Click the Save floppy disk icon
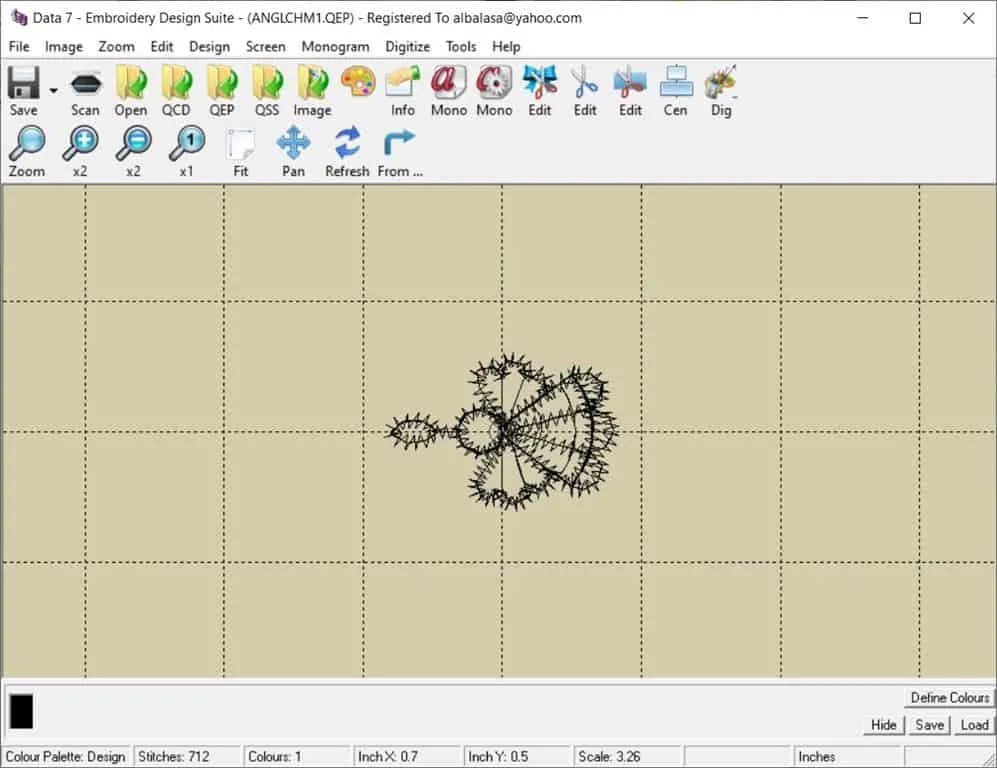Viewport: 997px width, 768px height. (24, 83)
